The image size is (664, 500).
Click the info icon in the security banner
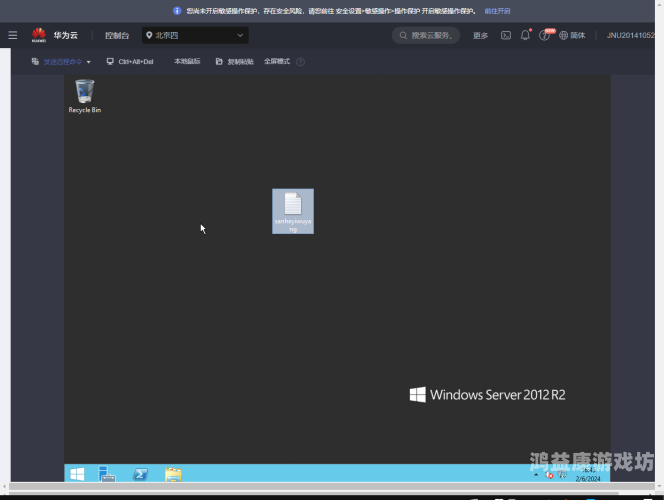click(177, 11)
